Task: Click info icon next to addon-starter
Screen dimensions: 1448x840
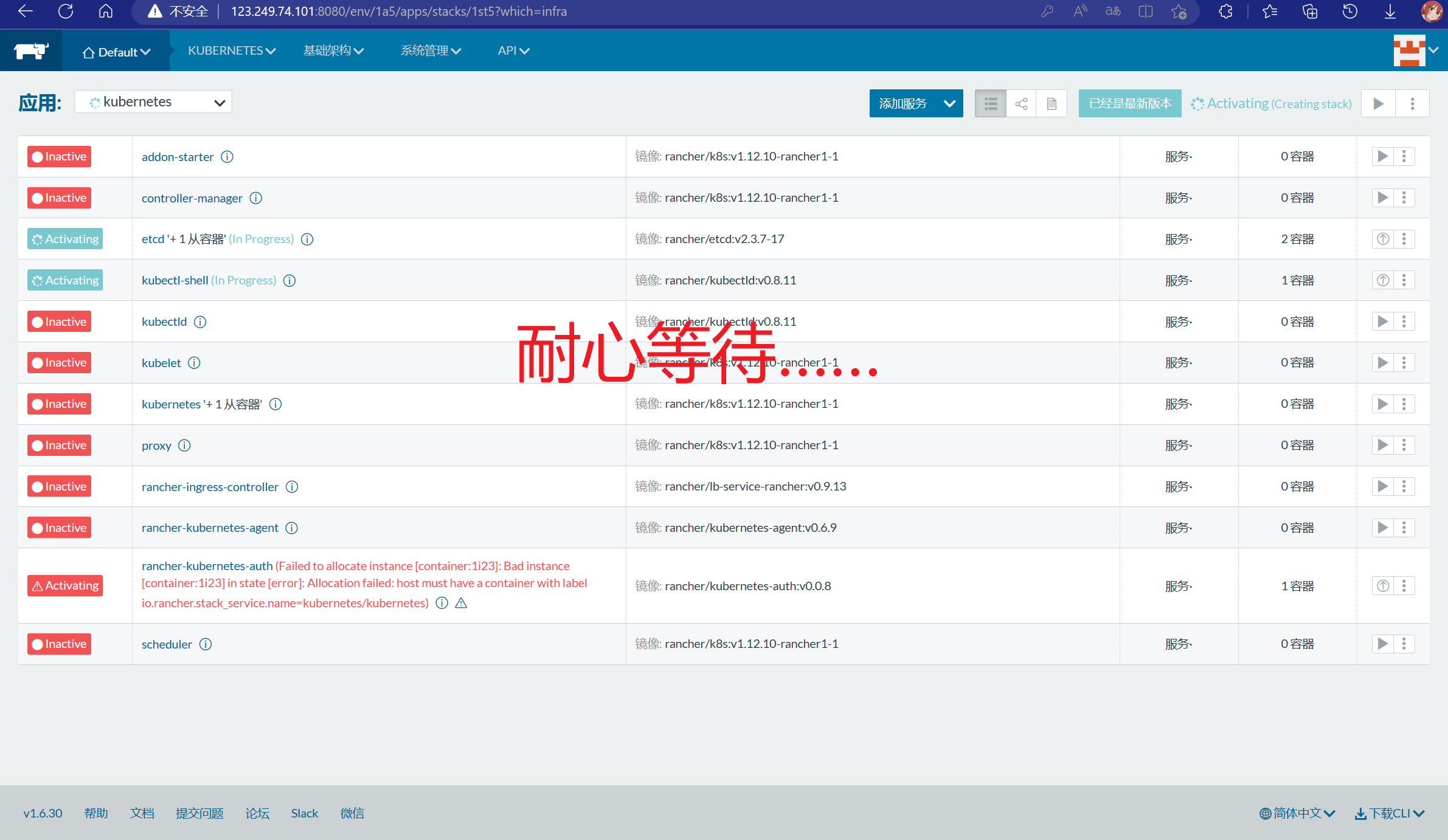Action: click(227, 157)
